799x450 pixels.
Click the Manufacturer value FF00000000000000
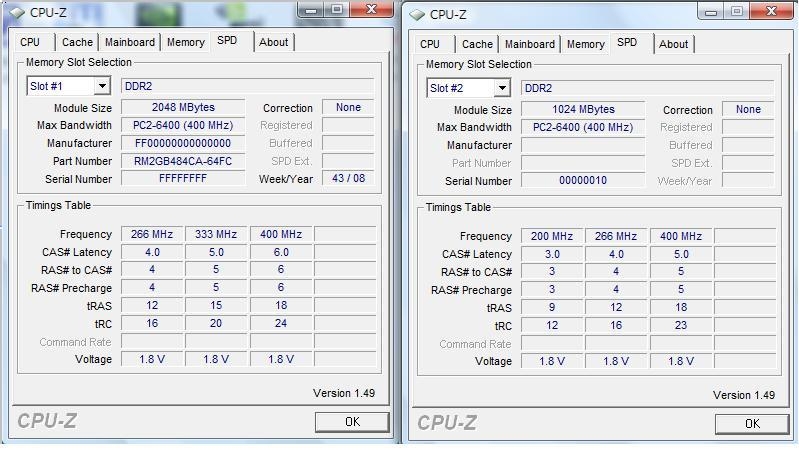point(183,143)
